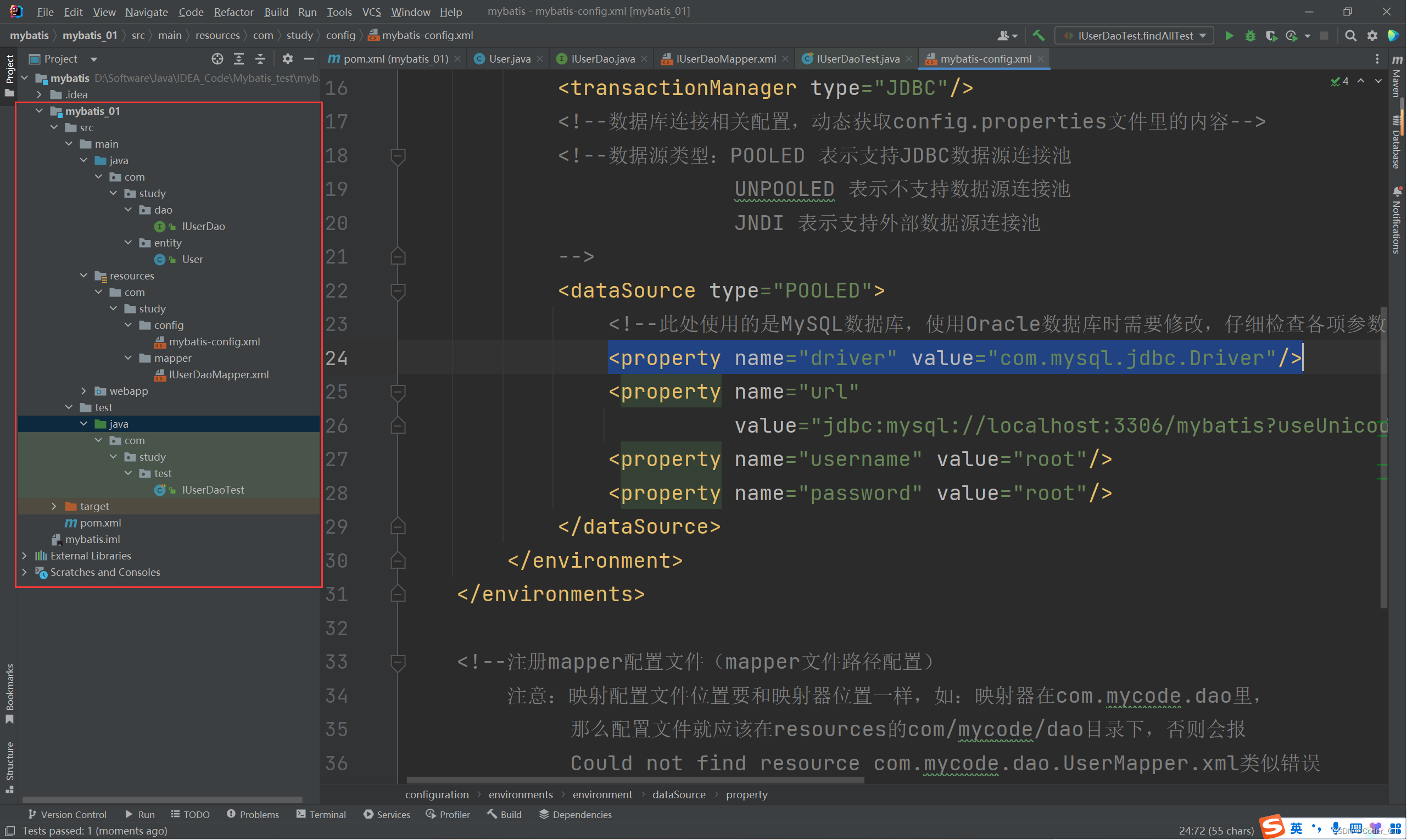Hide the Project tool window panel
1407x840 pixels.
click(309, 59)
